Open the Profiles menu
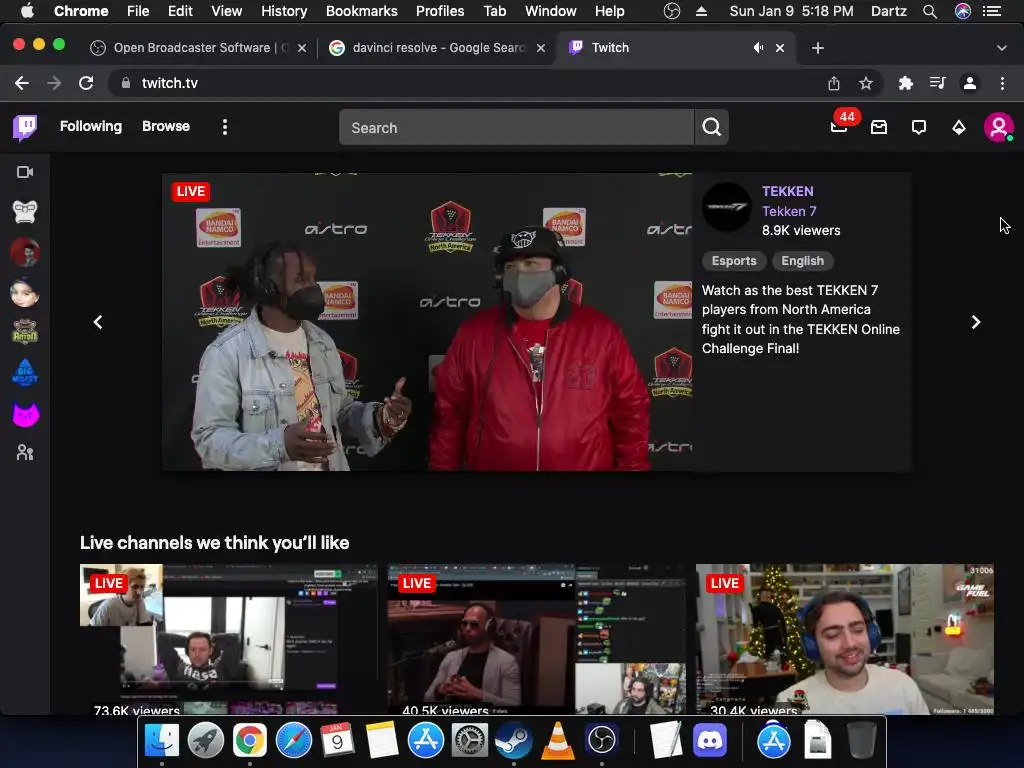 (x=440, y=11)
